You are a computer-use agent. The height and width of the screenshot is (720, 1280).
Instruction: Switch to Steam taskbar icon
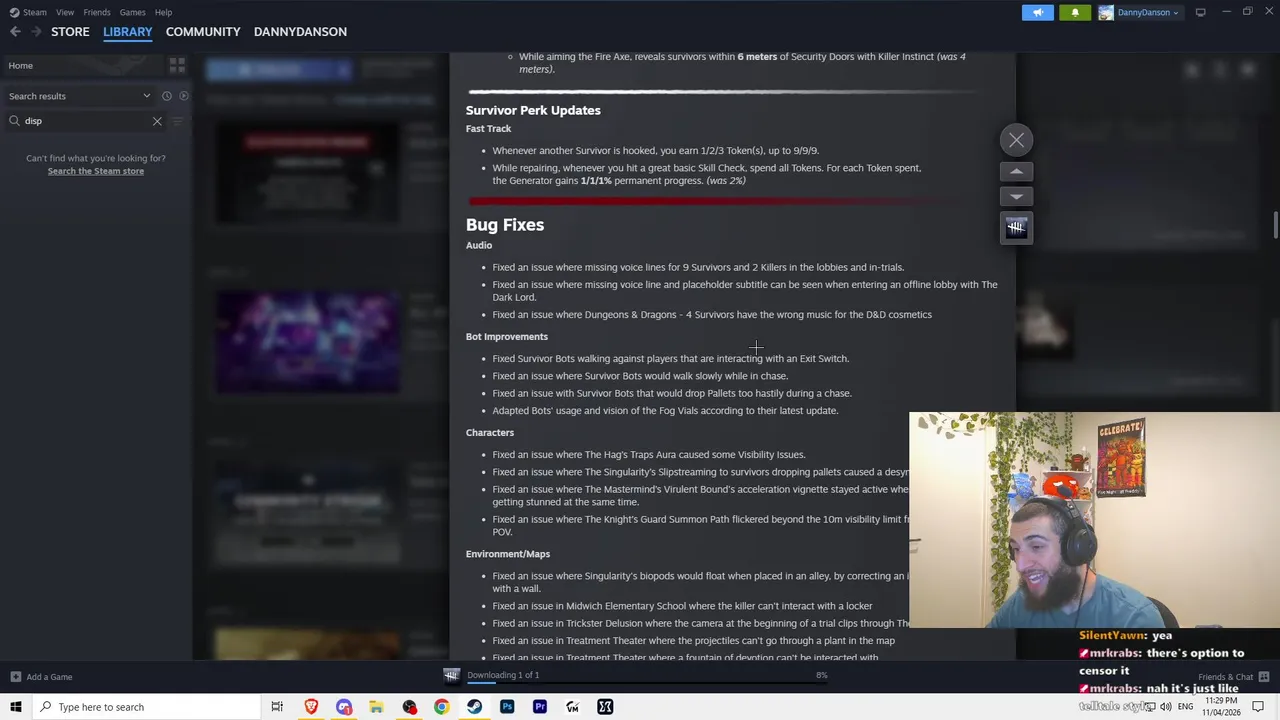click(x=474, y=707)
